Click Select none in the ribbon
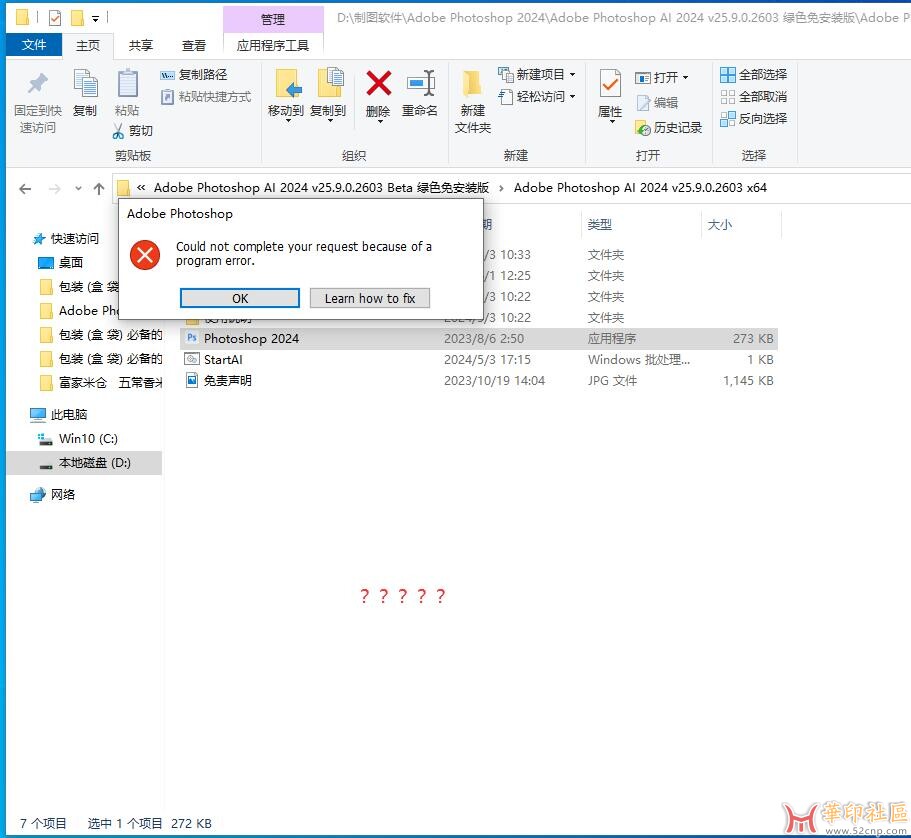This screenshot has height=838, width=911. (x=754, y=96)
